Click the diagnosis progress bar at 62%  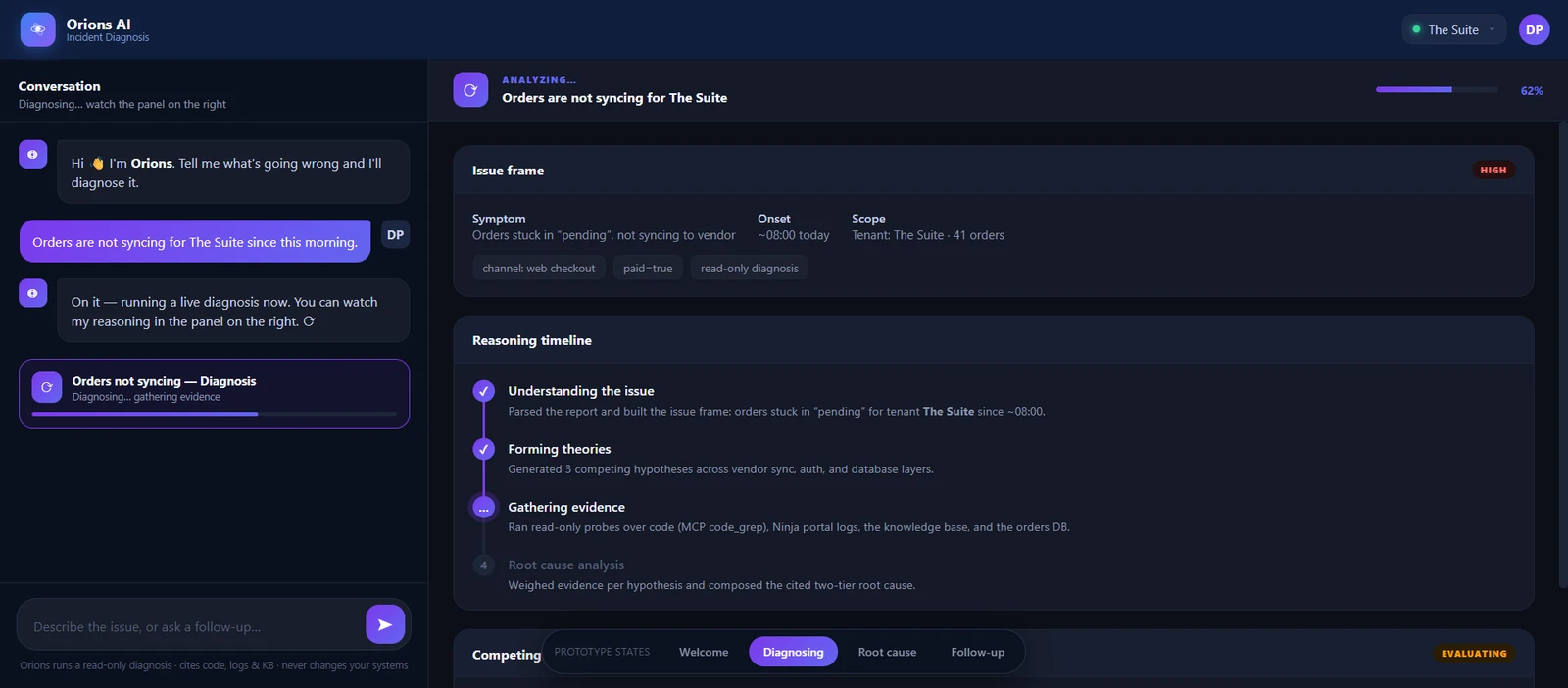(x=1437, y=89)
